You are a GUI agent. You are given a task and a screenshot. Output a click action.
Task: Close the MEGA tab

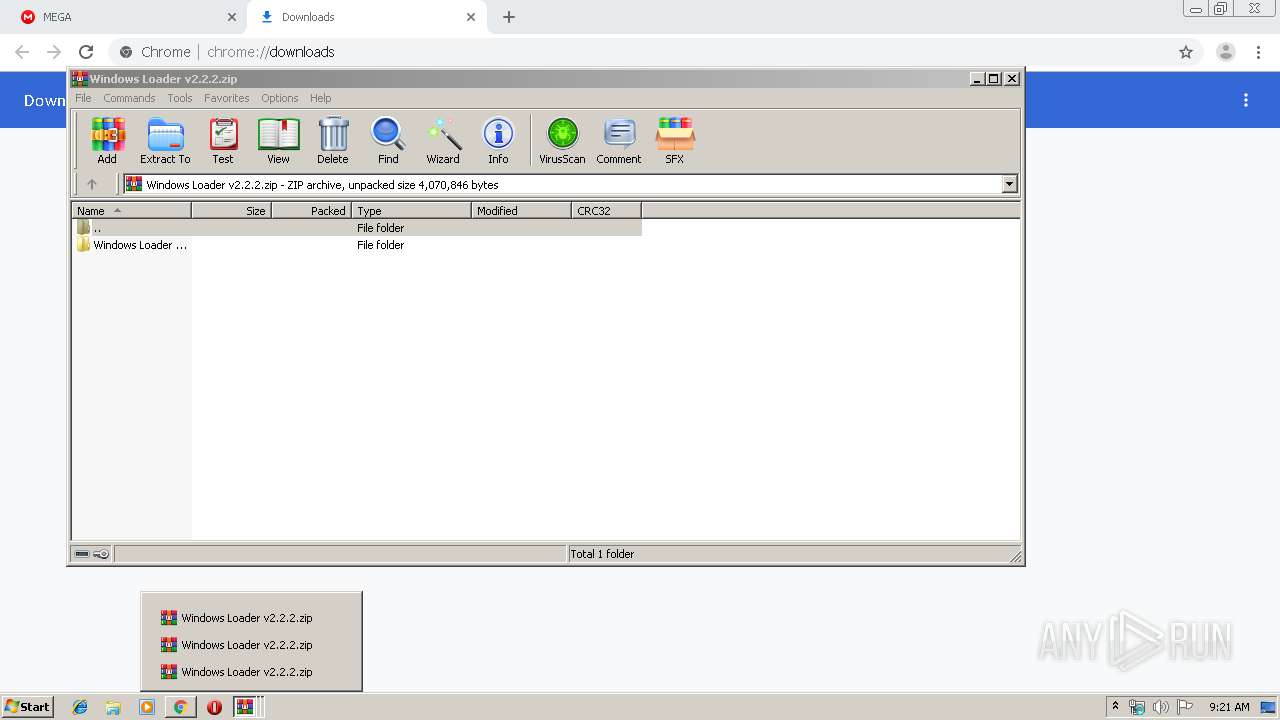point(232,17)
